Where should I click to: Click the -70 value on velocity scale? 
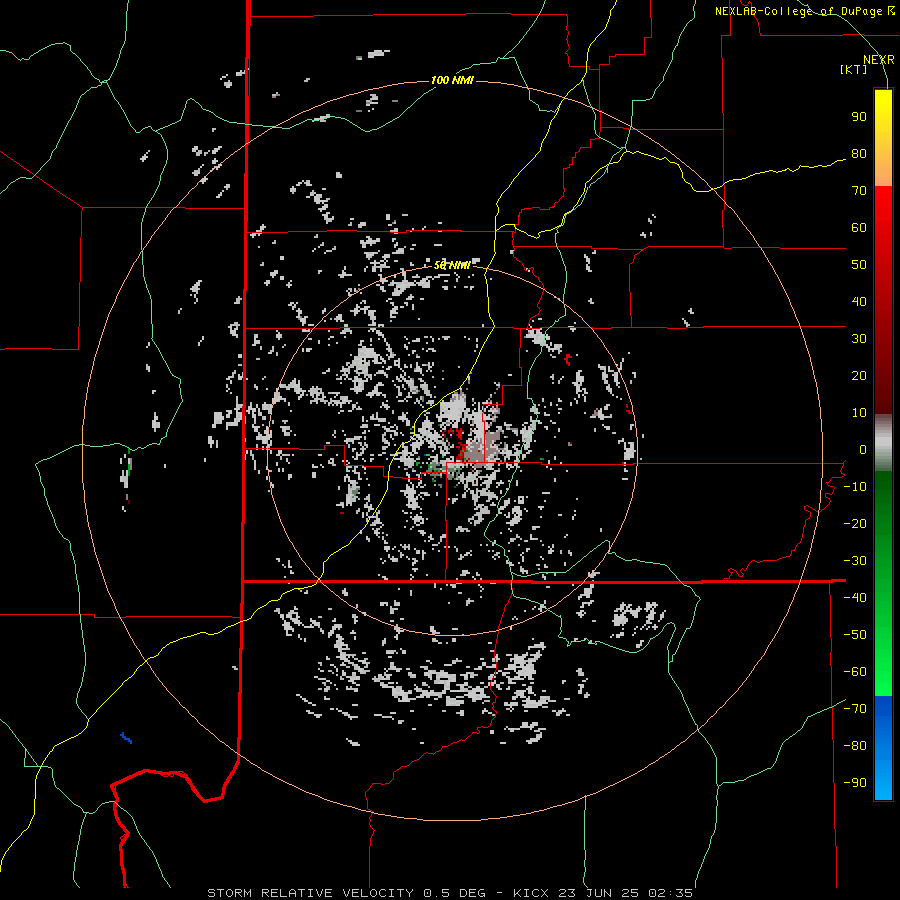click(x=855, y=709)
